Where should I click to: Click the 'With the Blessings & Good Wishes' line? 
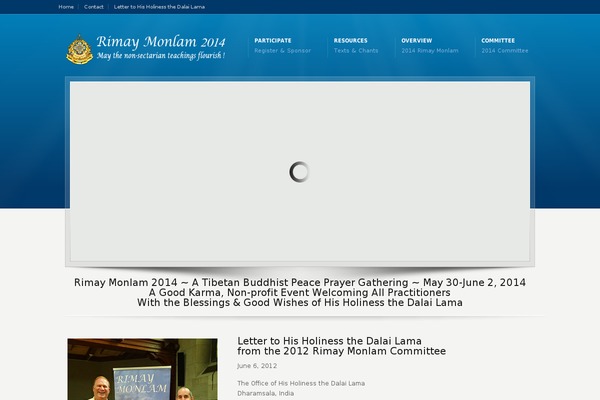point(300,303)
